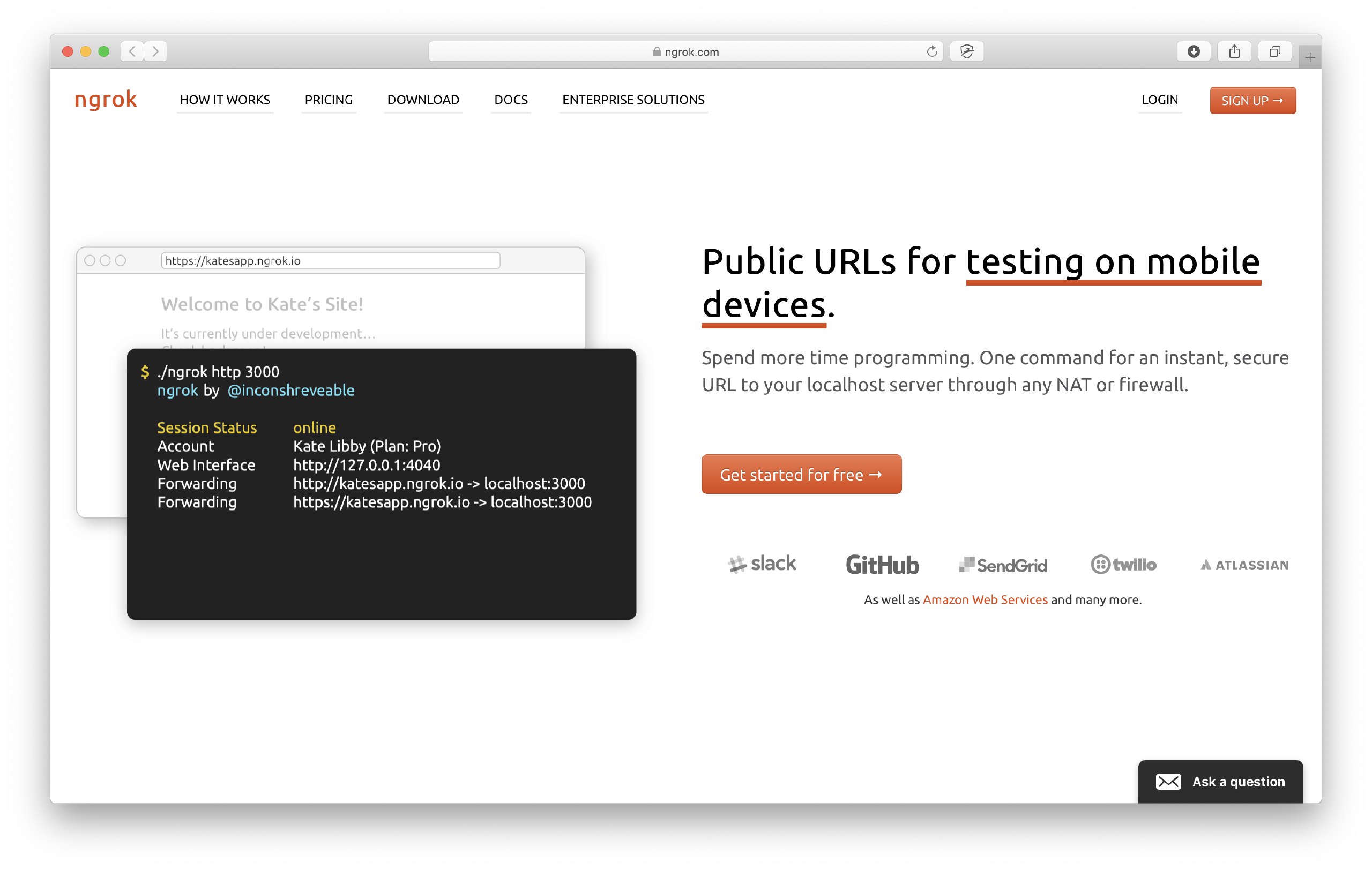
Task: Open ENTERPRISE SOLUTIONS page
Action: tap(633, 100)
